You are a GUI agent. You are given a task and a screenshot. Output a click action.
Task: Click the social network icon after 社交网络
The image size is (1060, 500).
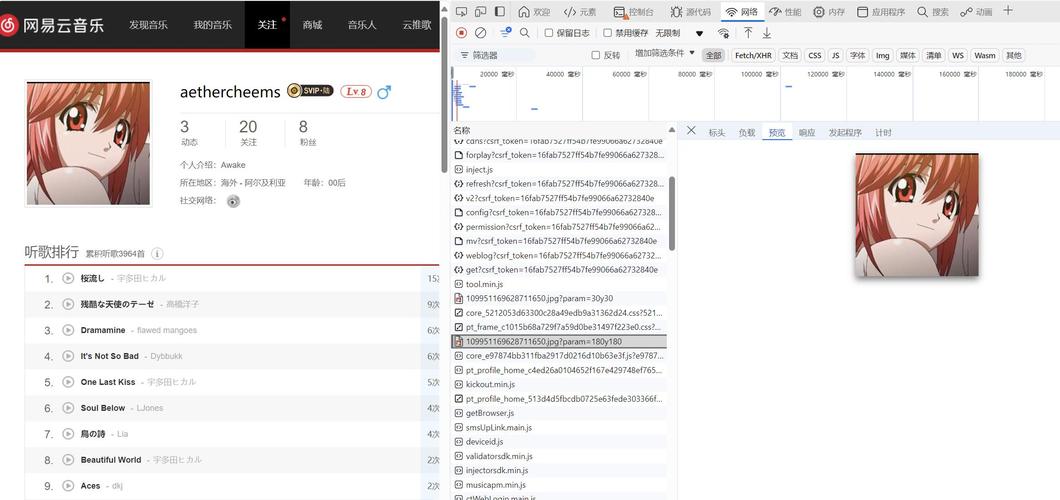233,201
